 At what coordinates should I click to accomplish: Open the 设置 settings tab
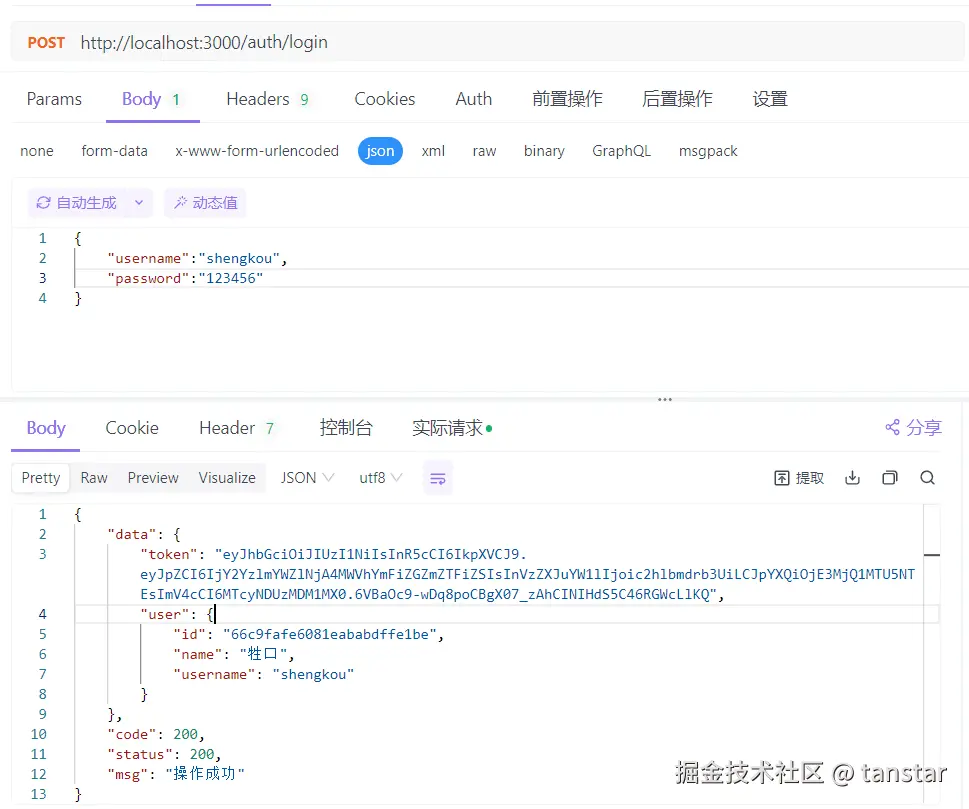[x=770, y=99]
